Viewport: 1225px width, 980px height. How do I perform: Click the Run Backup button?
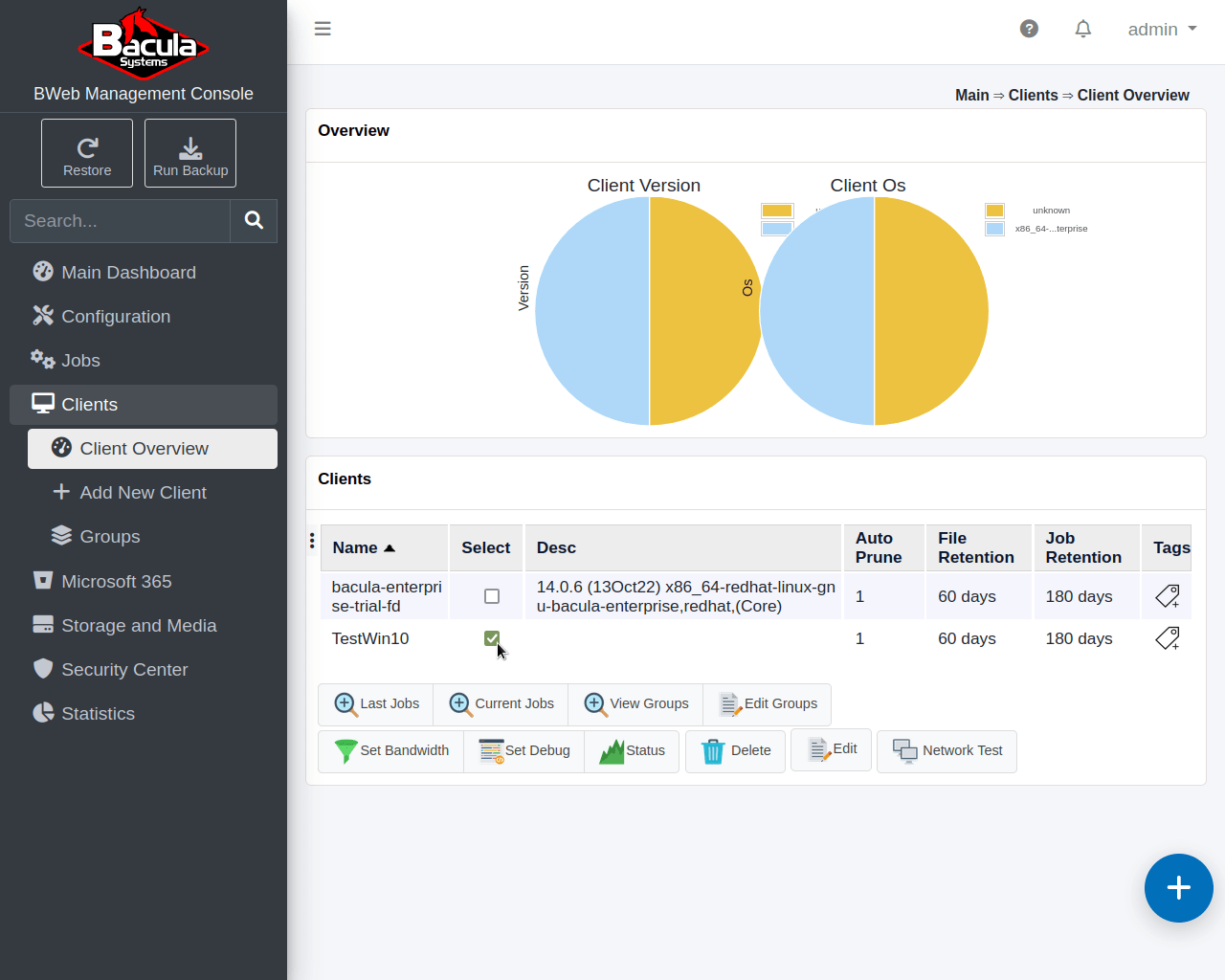click(190, 153)
